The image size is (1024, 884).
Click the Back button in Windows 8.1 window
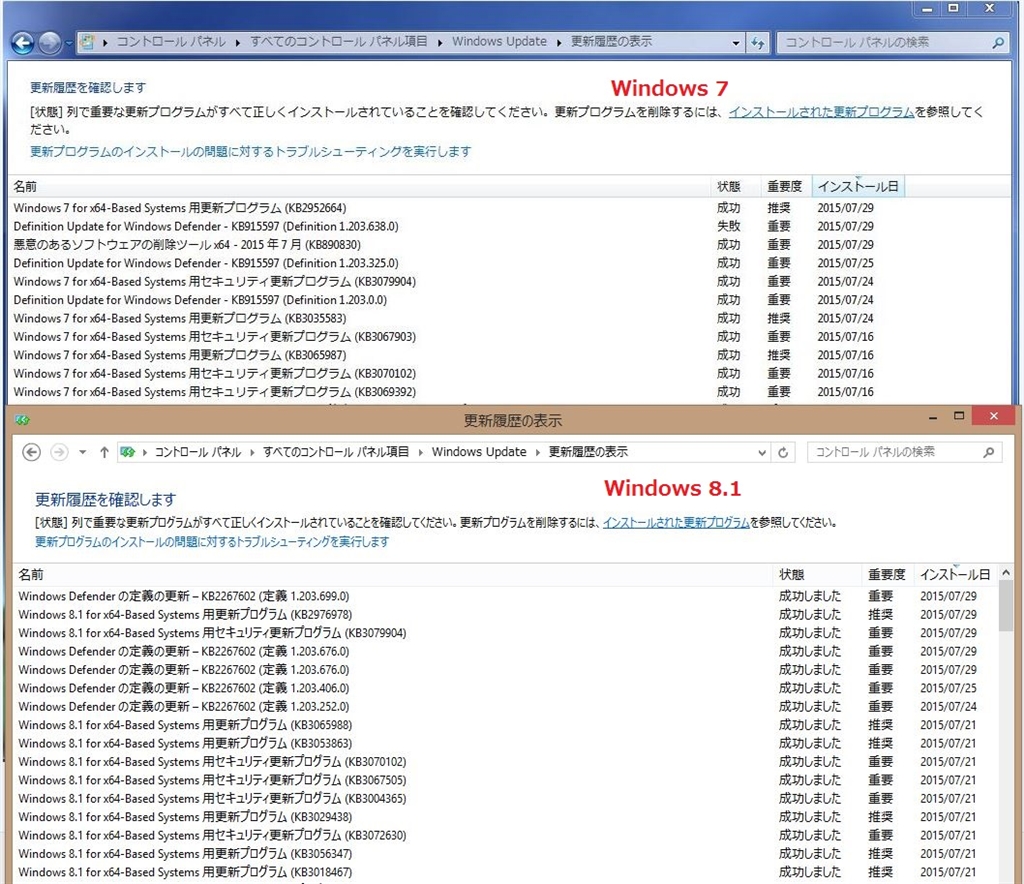[31, 452]
